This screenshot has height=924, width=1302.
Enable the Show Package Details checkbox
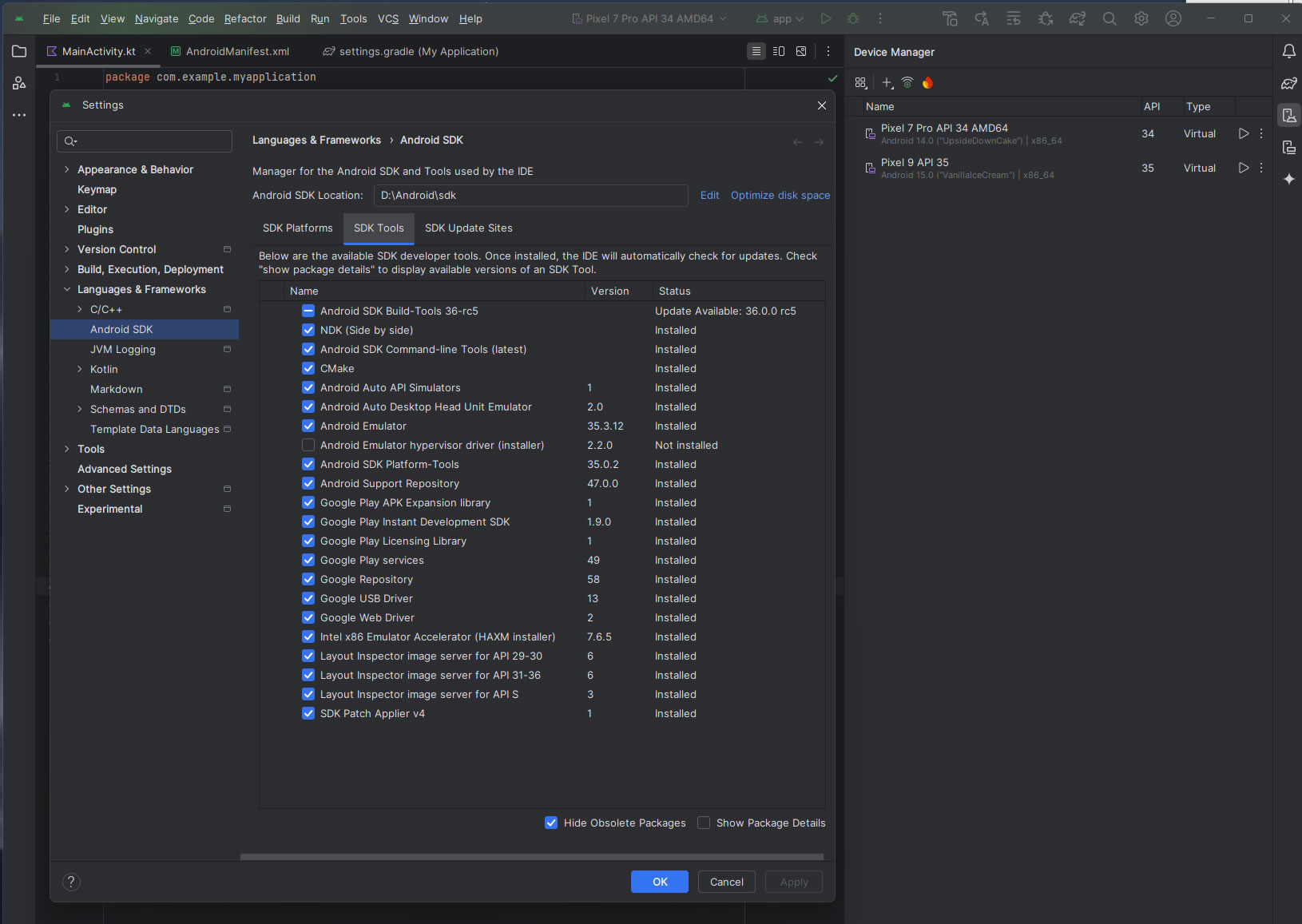704,823
